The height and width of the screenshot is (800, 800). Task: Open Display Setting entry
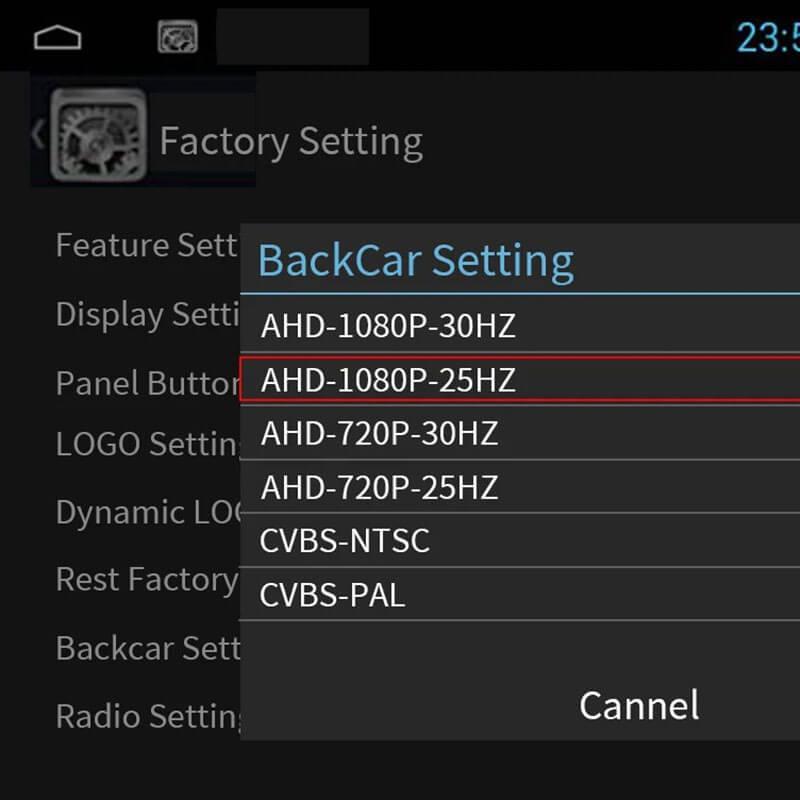(x=146, y=314)
